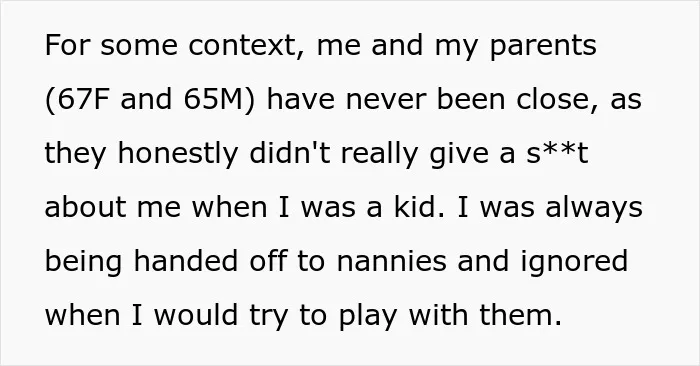Click the word "always" in fourth line
This screenshot has width=700, height=366.
tap(594, 209)
